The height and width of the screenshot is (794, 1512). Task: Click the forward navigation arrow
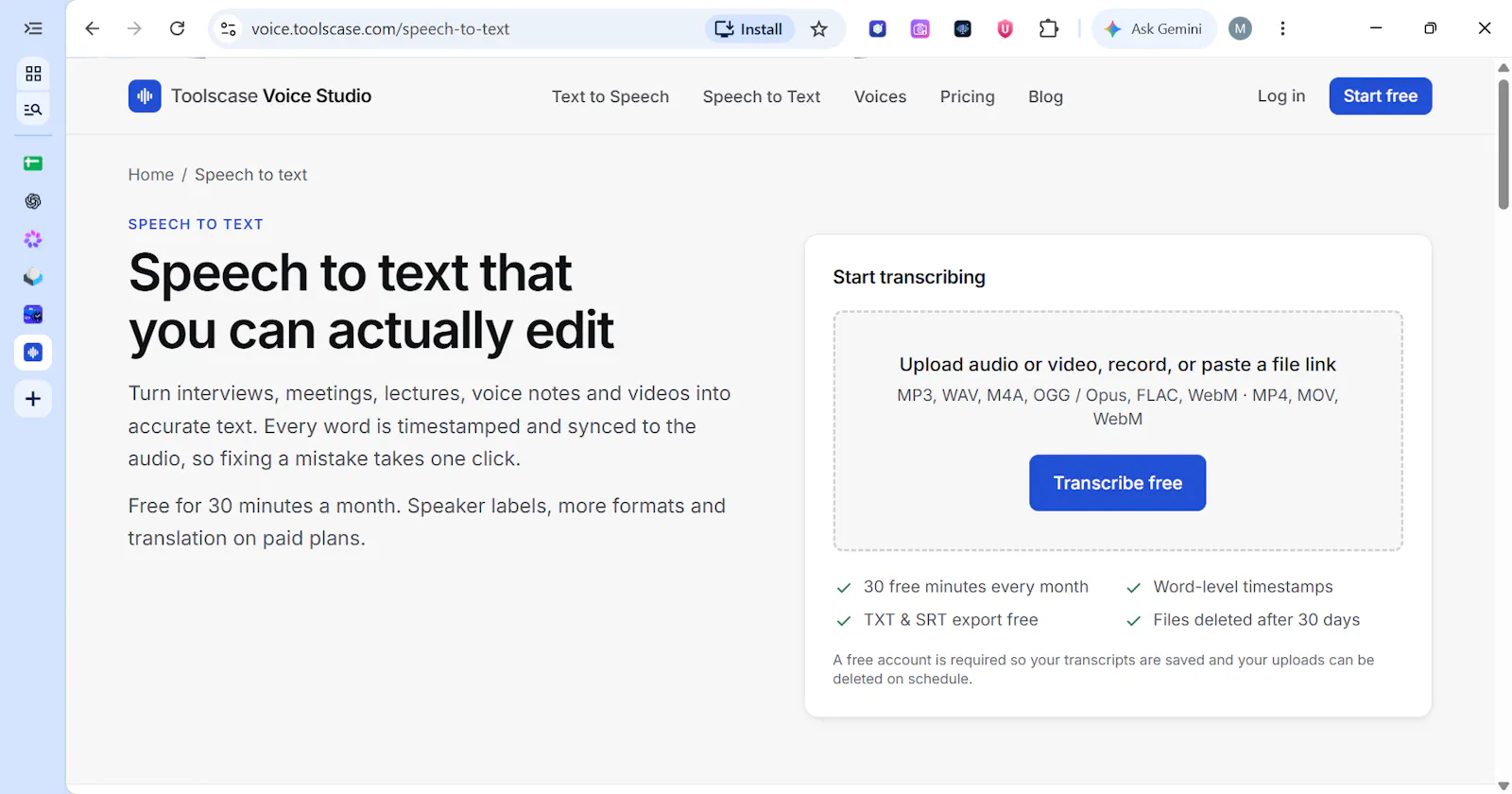(x=134, y=28)
